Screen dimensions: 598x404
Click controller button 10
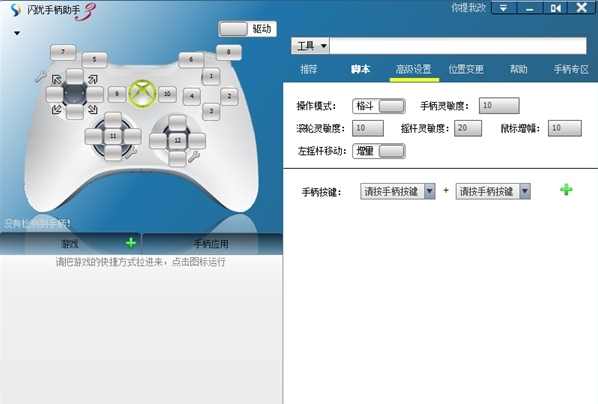click(x=167, y=94)
